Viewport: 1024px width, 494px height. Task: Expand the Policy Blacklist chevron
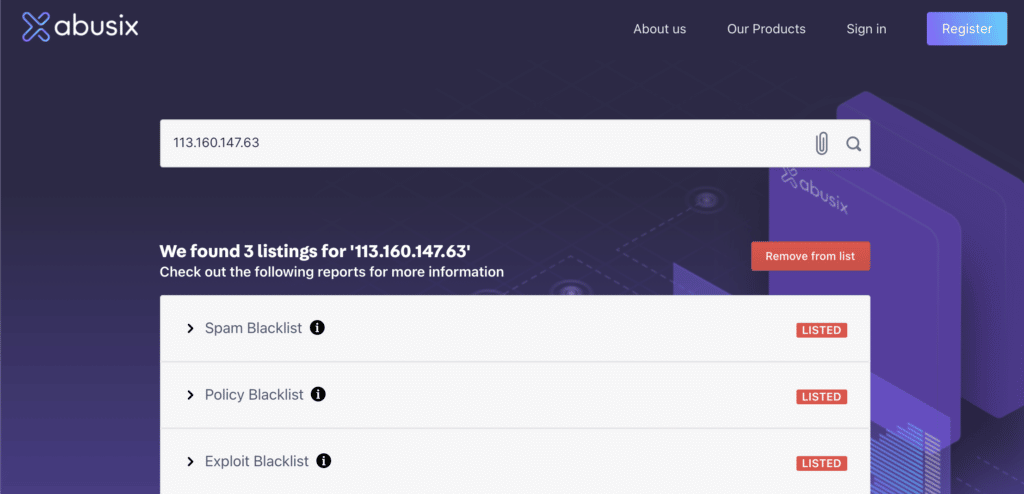pos(190,395)
